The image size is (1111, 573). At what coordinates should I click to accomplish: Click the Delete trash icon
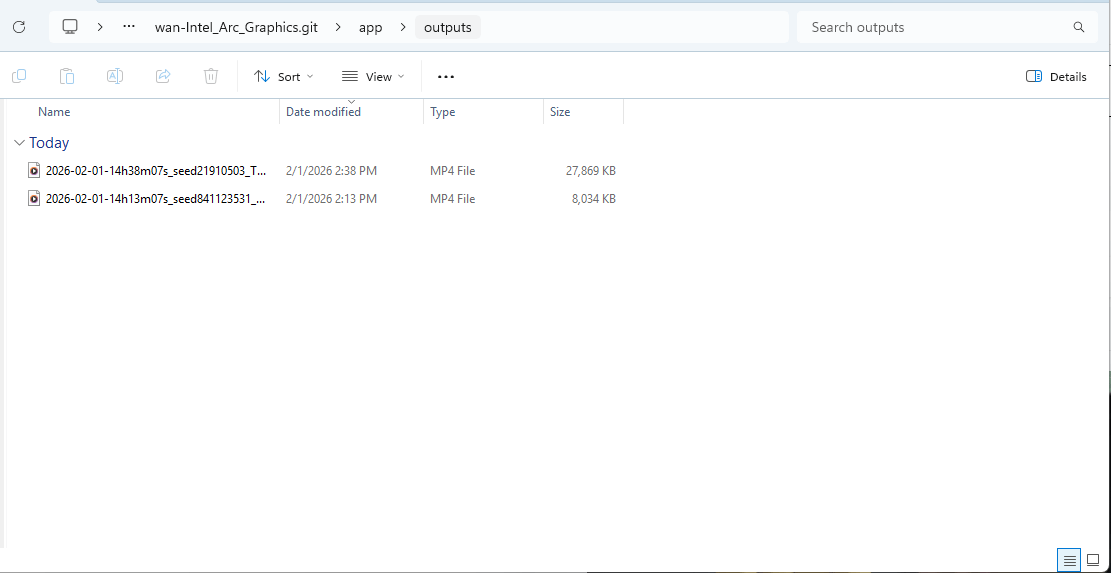click(211, 76)
